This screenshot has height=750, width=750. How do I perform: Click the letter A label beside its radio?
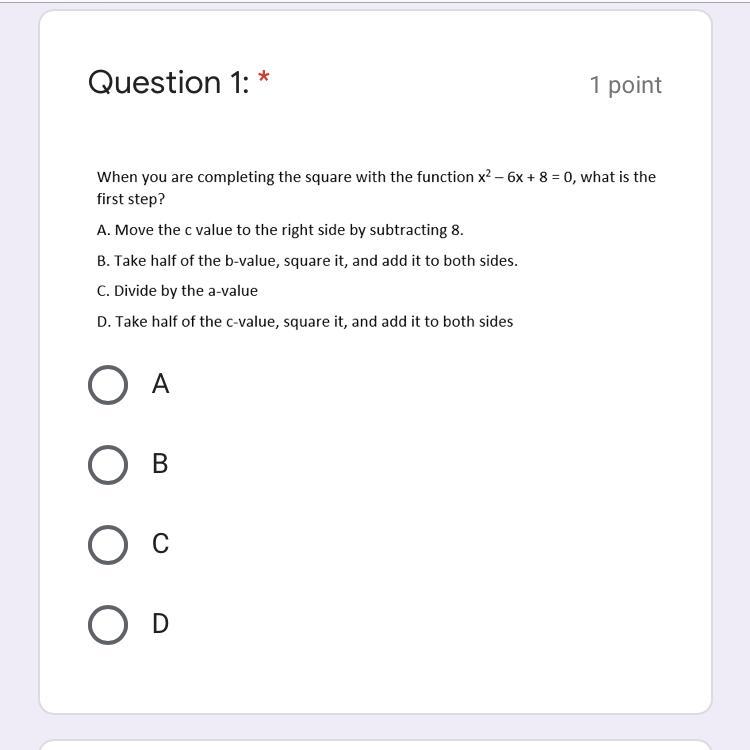tap(160, 384)
